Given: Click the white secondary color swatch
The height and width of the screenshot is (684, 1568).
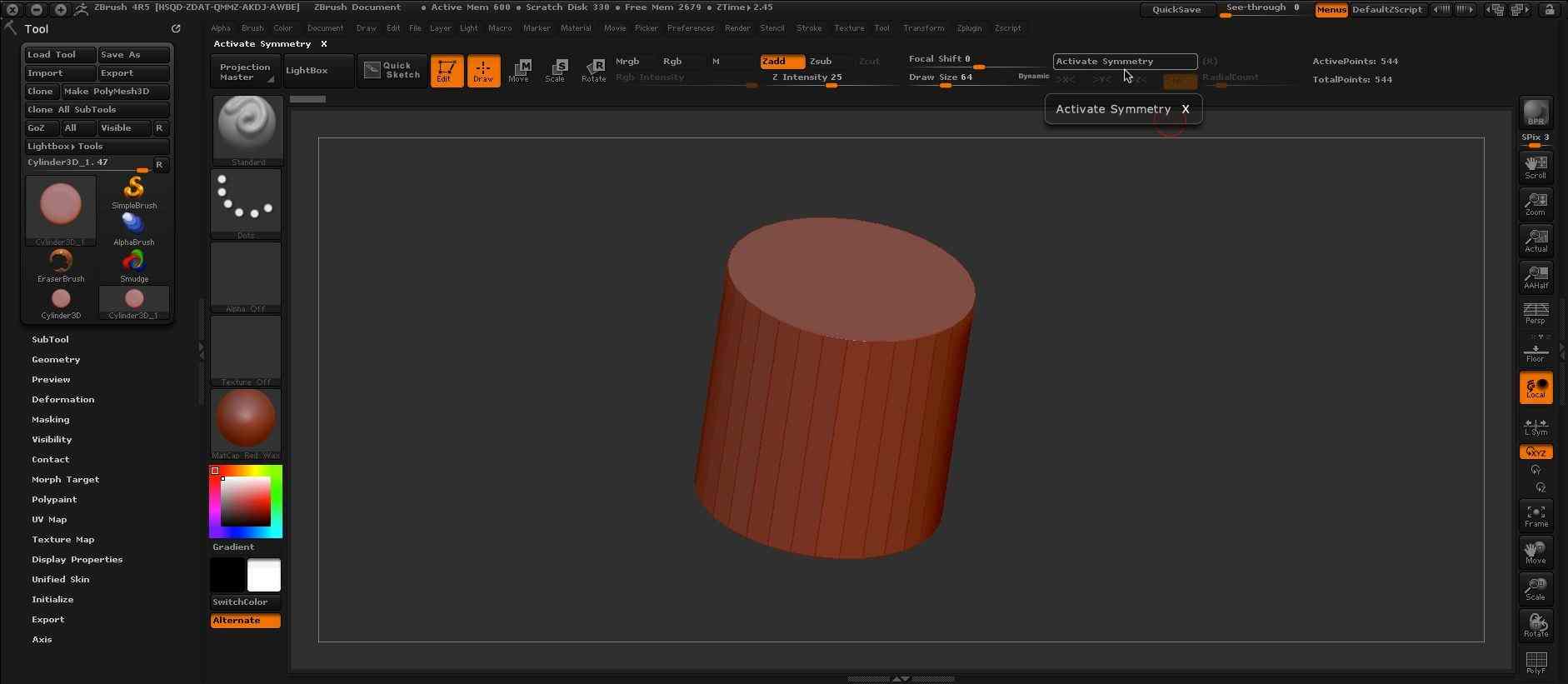Looking at the screenshot, I should [x=264, y=576].
